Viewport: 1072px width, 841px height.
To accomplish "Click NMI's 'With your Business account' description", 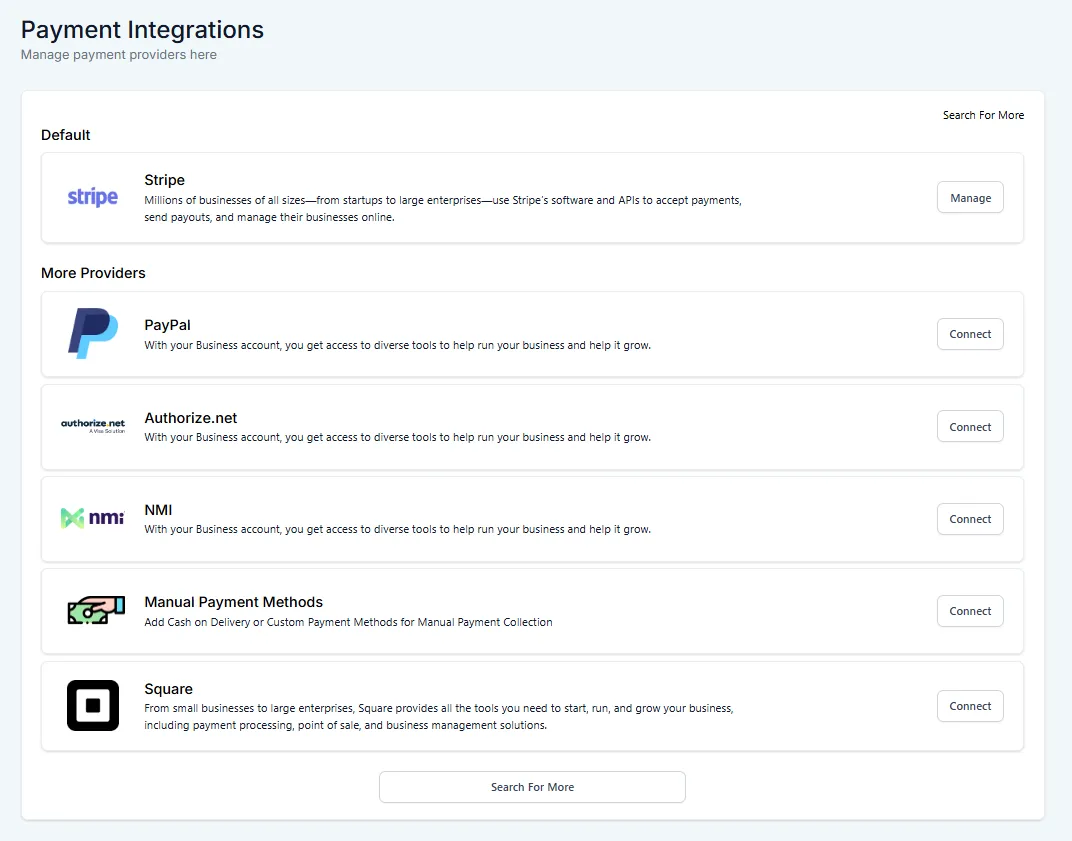I will [x=397, y=529].
